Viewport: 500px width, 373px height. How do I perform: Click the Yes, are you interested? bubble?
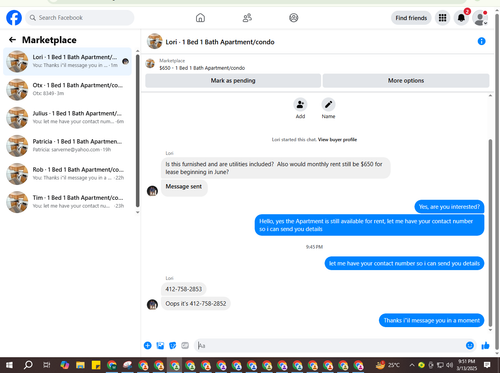[449, 207]
